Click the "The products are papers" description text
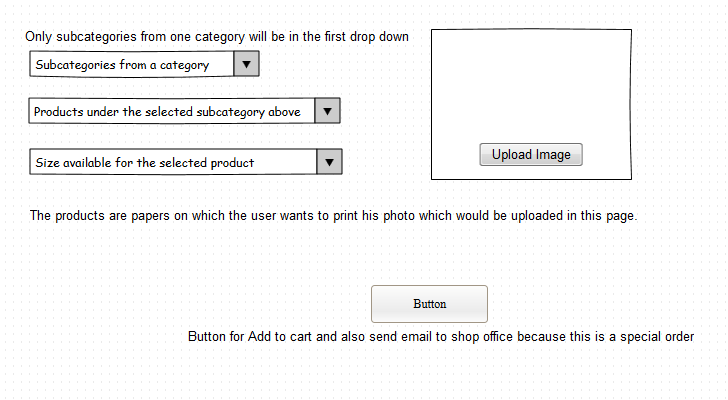 [333, 215]
